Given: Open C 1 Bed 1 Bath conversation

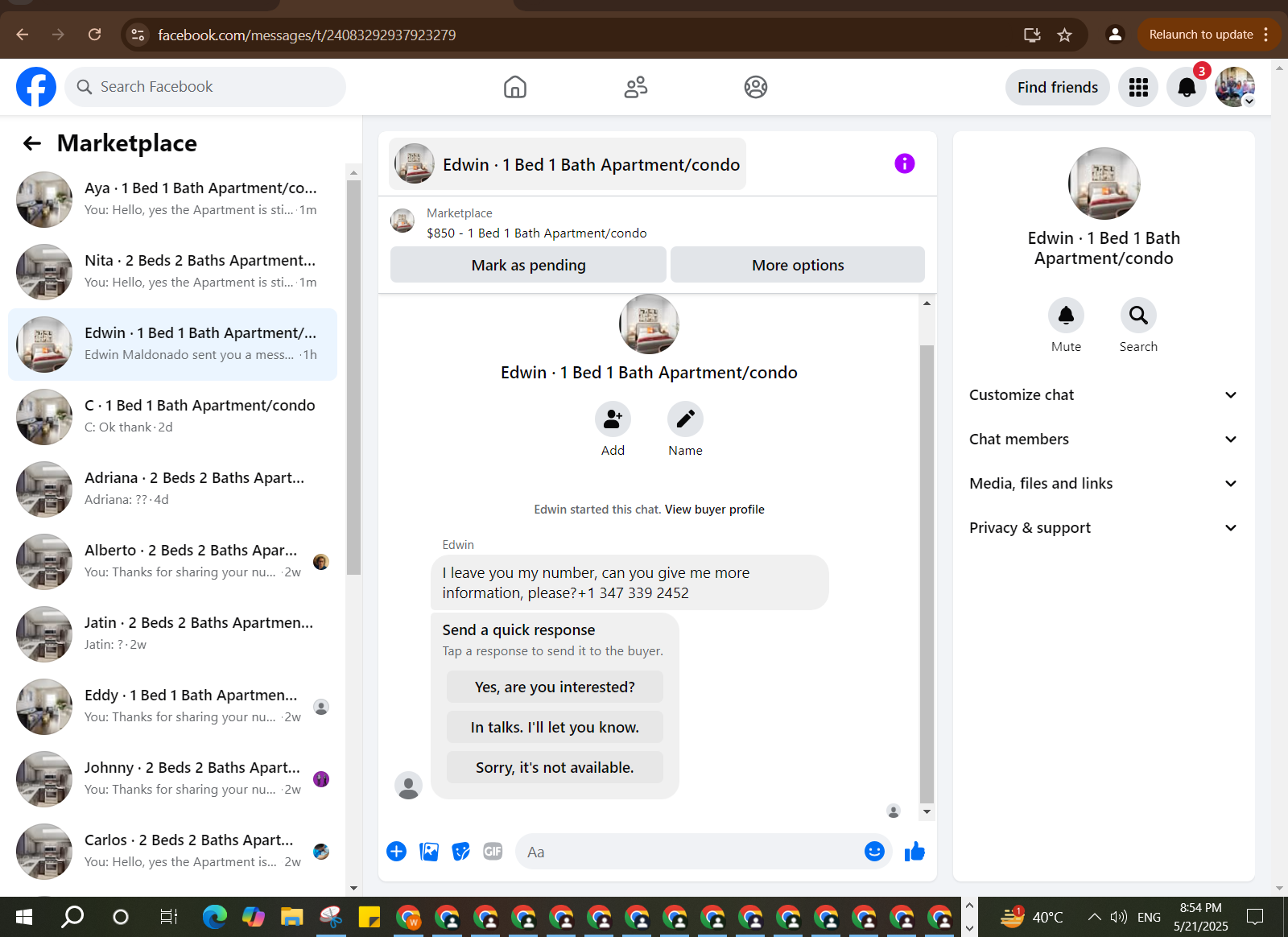Looking at the screenshot, I should tap(172, 416).
